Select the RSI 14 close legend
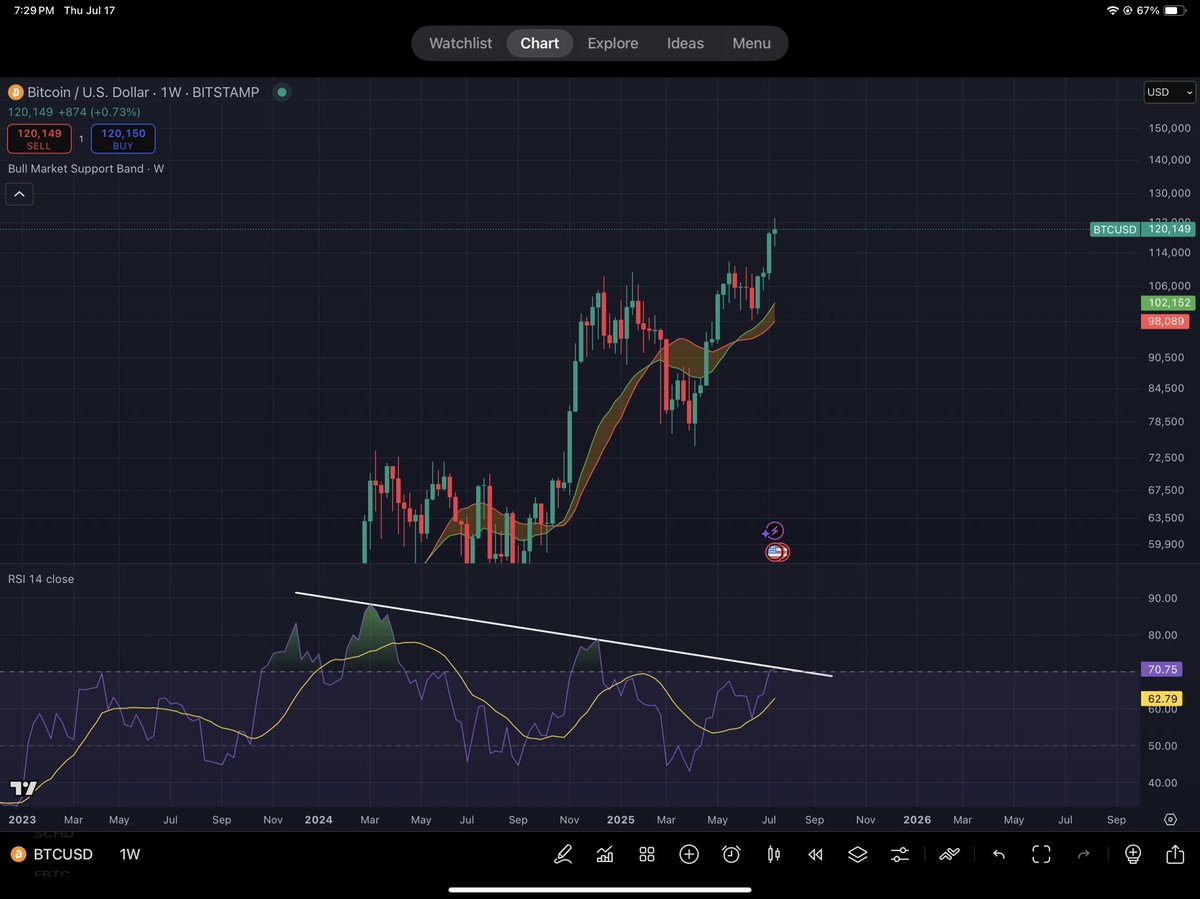The width and height of the screenshot is (1200, 899). pyautogui.click(x=41, y=579)
